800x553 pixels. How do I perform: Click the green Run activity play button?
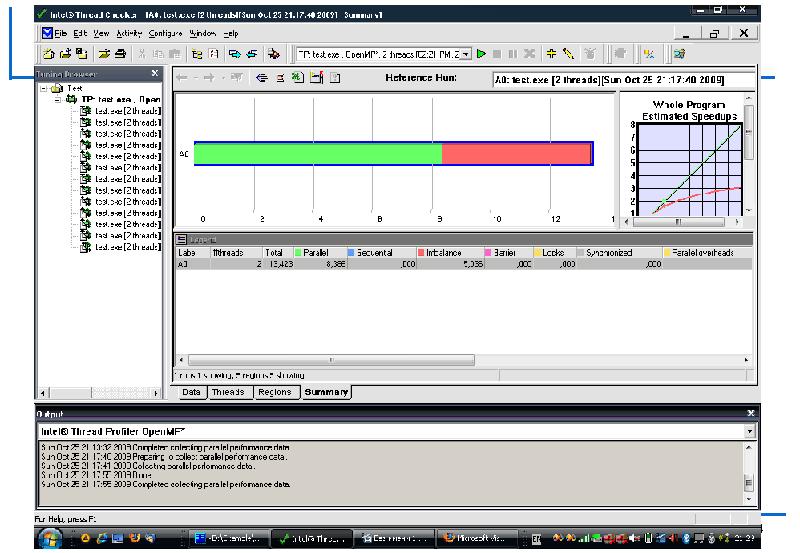pyautogui.click(x=481, y=53)
